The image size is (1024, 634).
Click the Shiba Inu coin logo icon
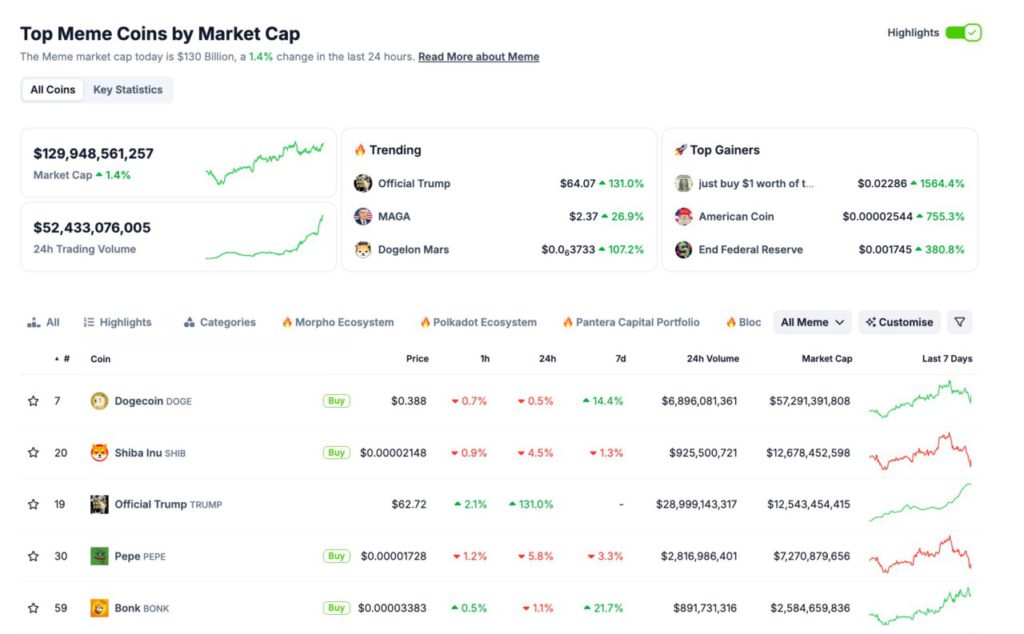pyautogui.click(x=99, y=453)
